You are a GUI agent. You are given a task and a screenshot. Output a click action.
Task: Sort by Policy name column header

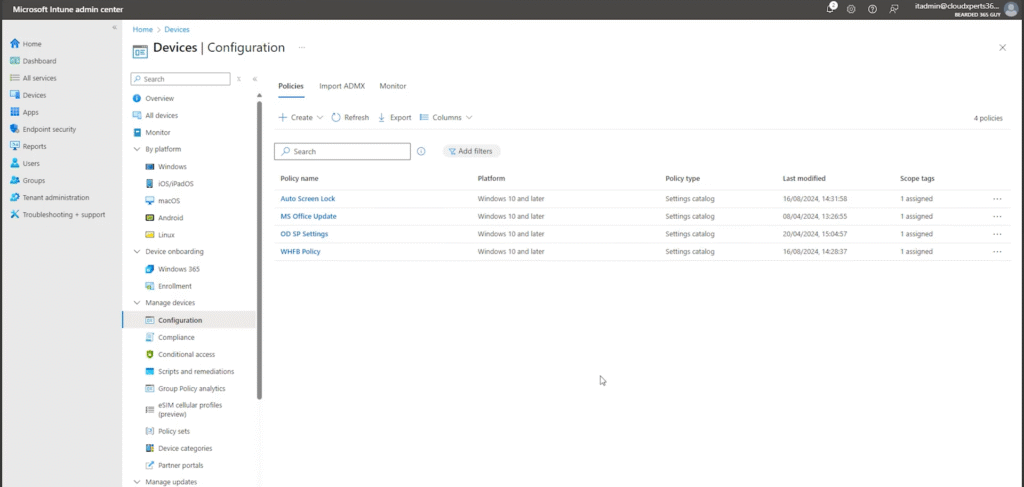tap(299, 178)
